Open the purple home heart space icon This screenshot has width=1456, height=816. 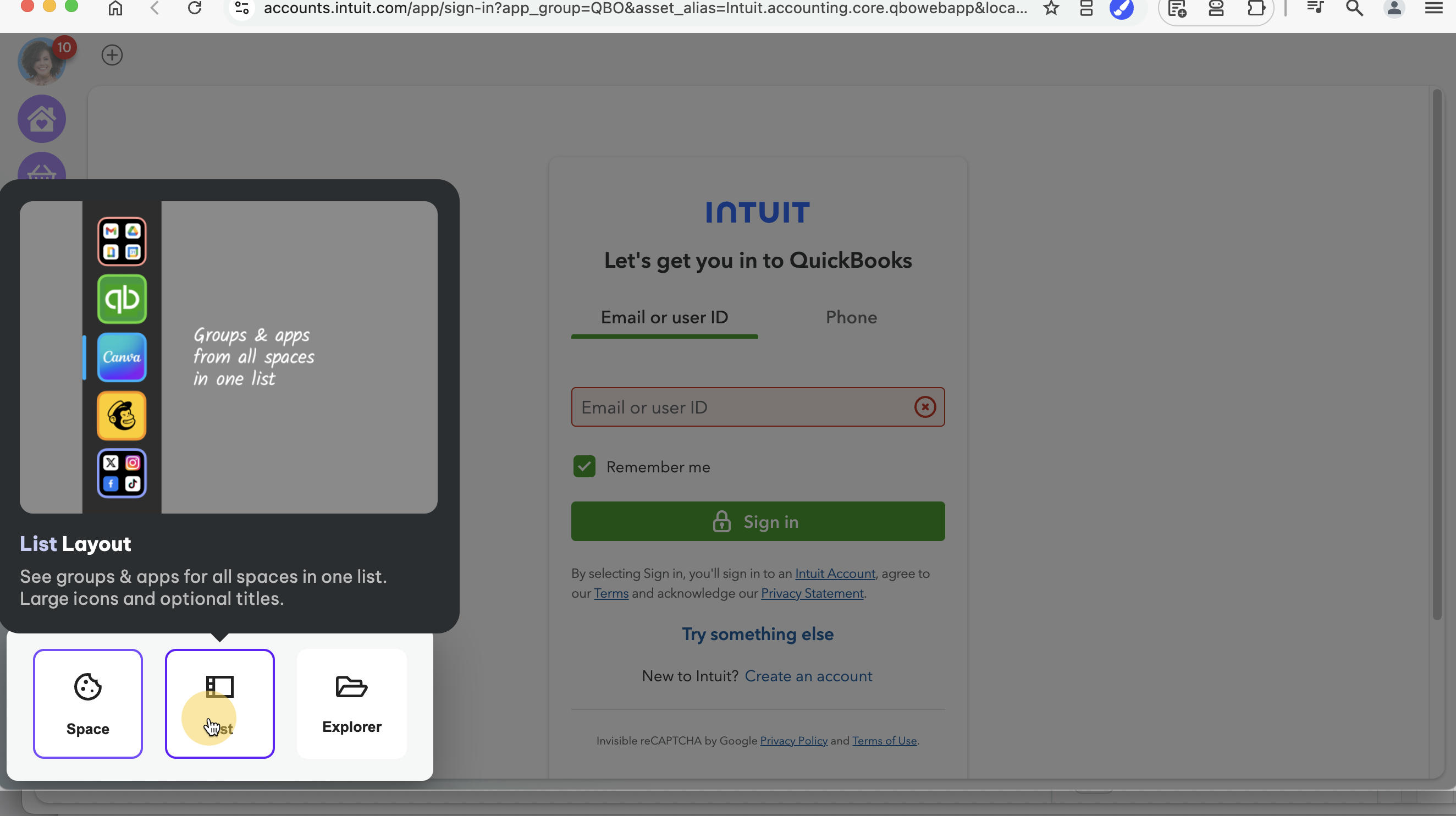42,119
